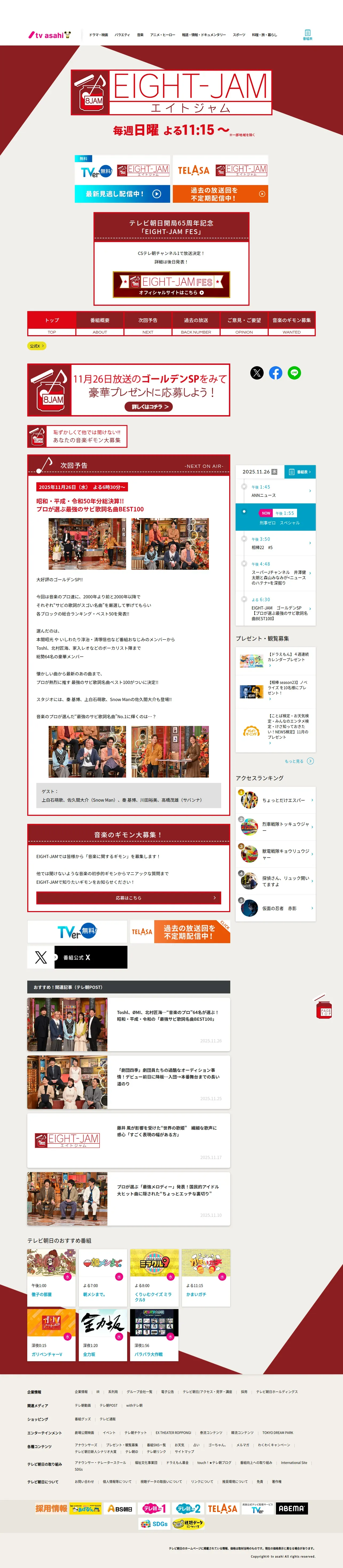Share page via the X icon
This screenshot has width=343, height=1568.
[x=257, y=373]
